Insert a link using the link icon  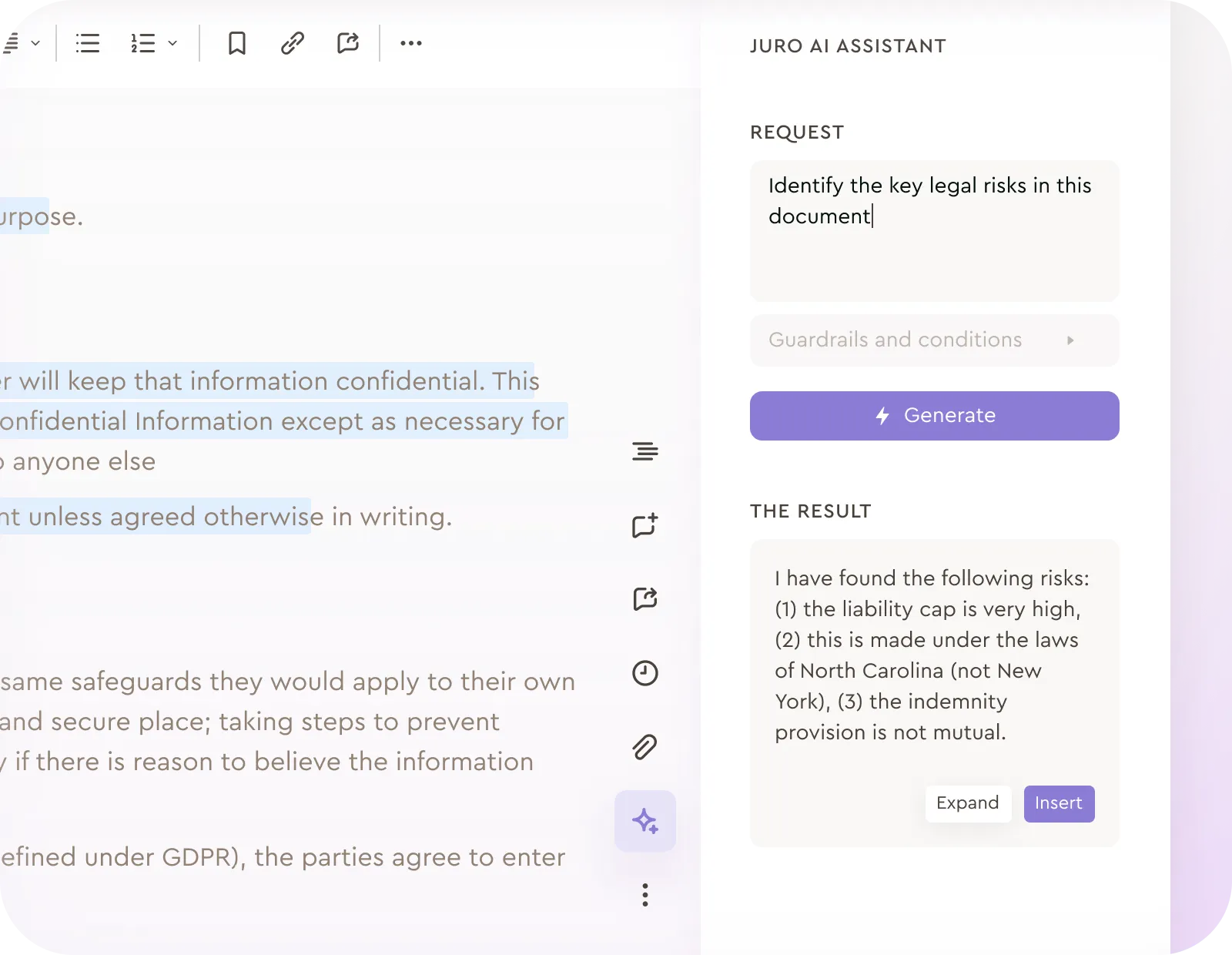point(292,43)
